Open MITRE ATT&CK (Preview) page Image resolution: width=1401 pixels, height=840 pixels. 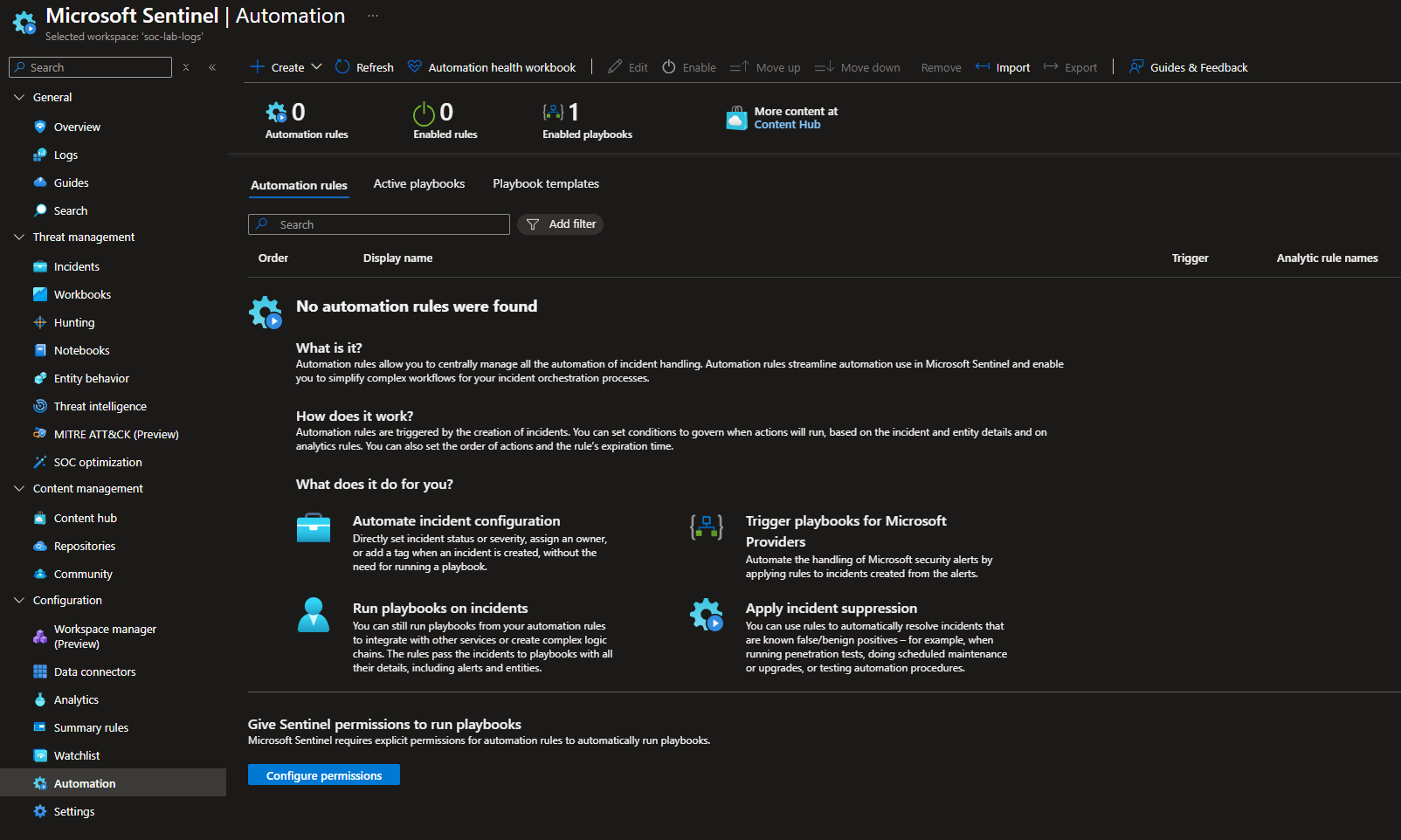115,434
